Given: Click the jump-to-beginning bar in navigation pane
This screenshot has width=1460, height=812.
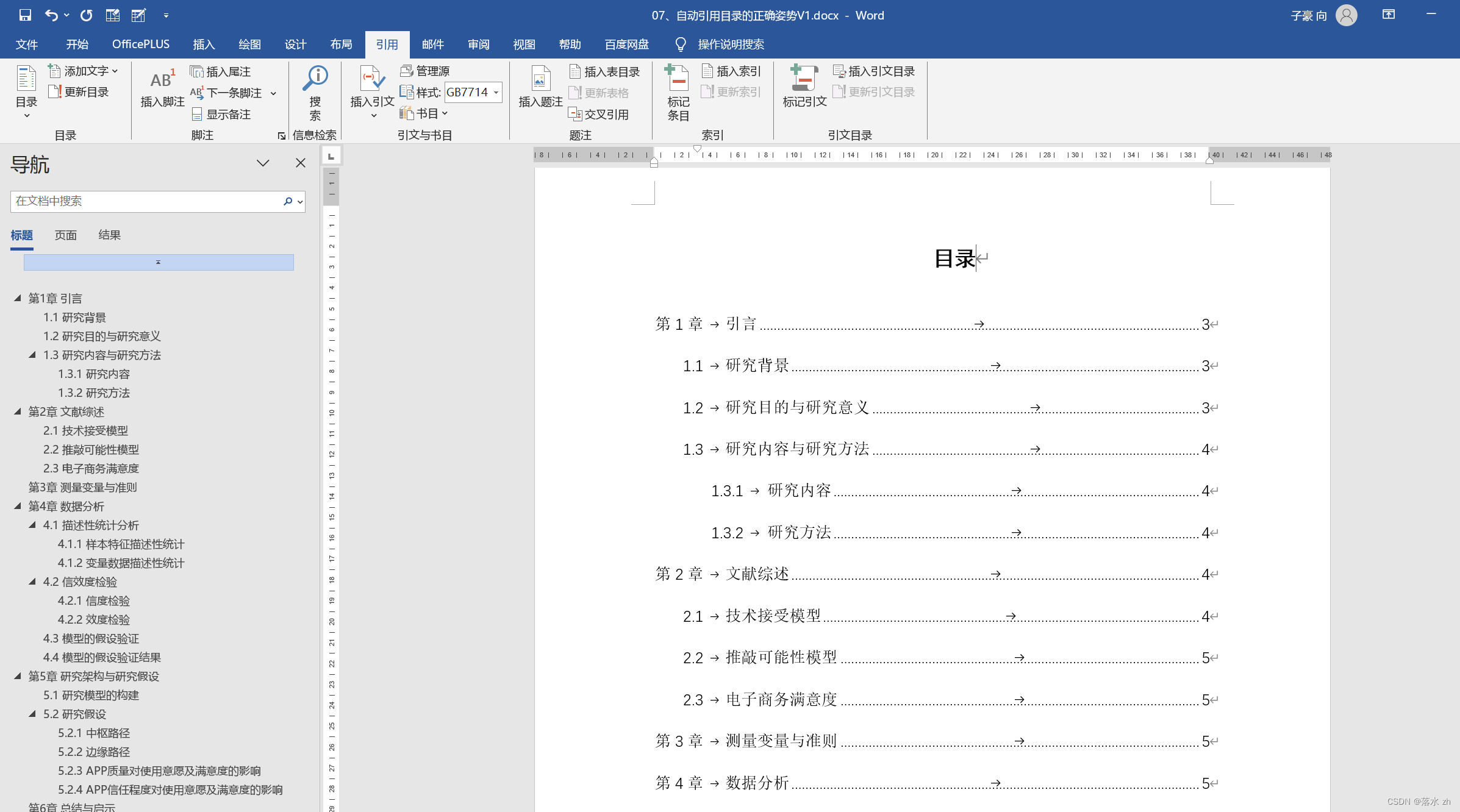Looking at the screenshot, I should click(x=159, y=262).
